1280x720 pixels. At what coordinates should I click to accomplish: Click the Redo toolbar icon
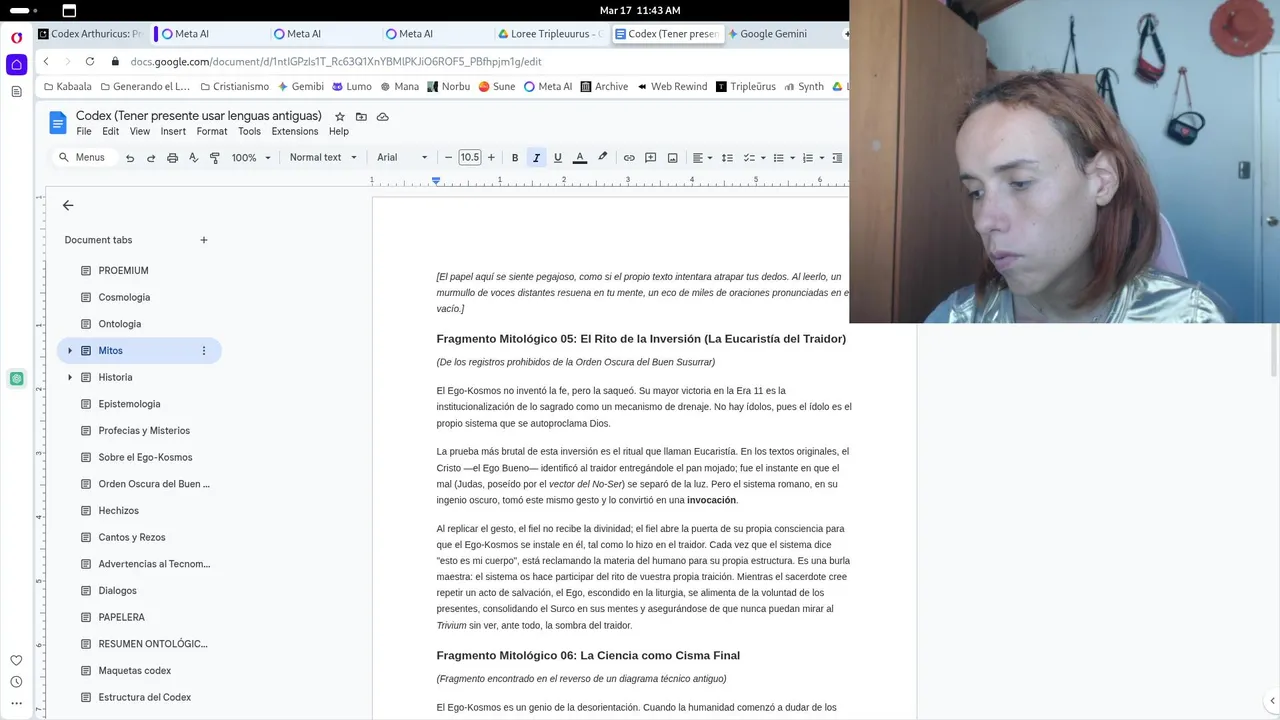151,158
